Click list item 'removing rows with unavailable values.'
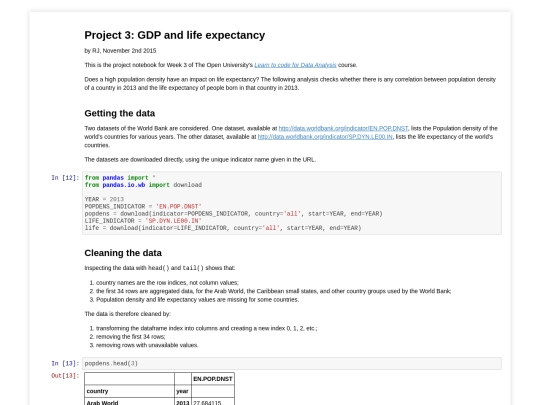 147,345
